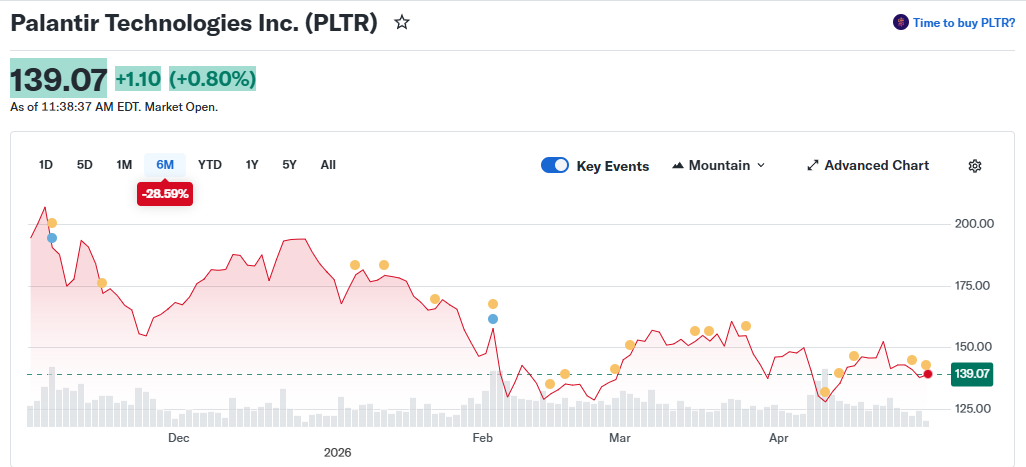Image resolution: width=1026 pixels, height=467 pixels.
Task: Click the blue event marker at chart start
Action: click(x=52, y=238)
